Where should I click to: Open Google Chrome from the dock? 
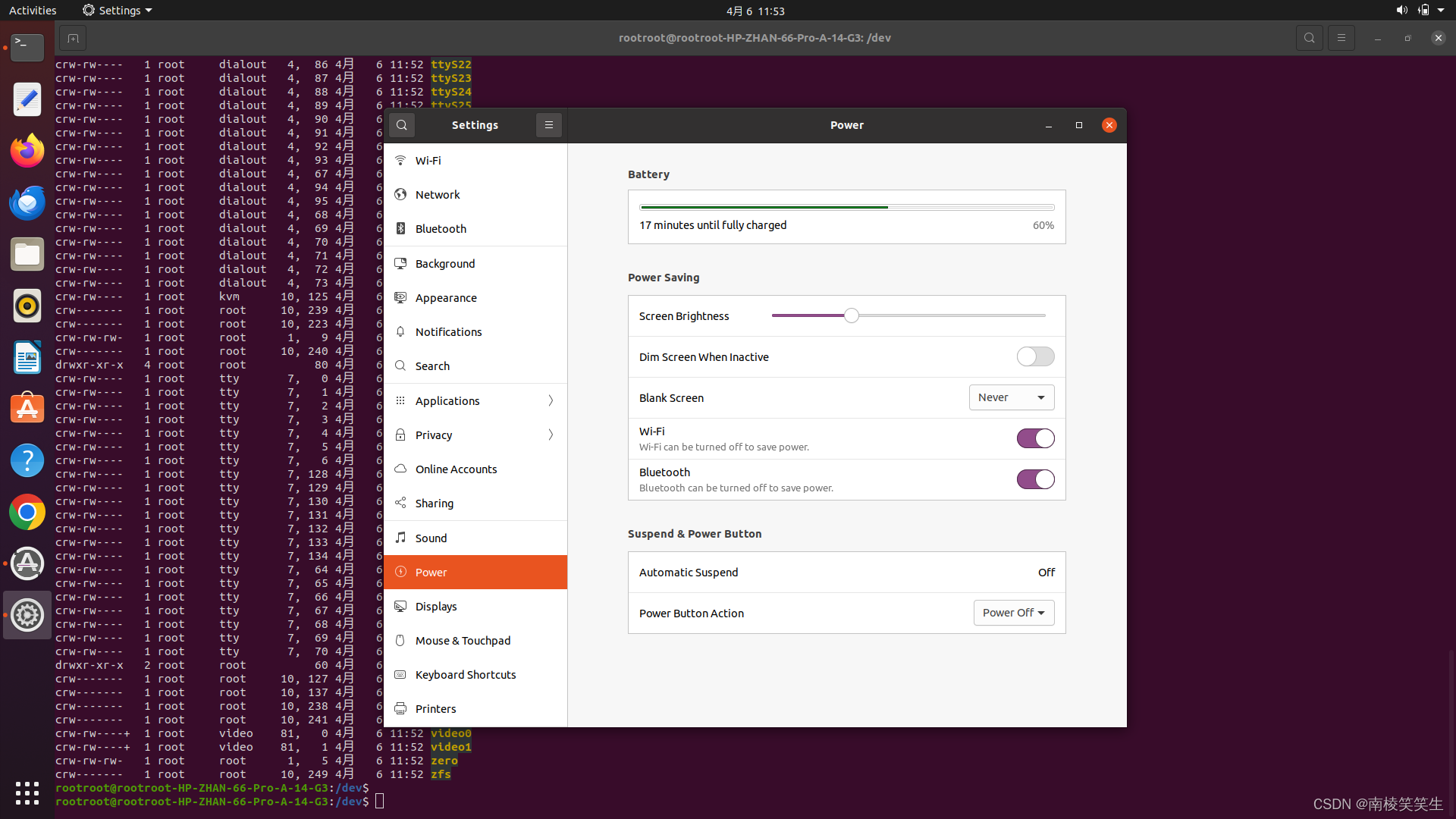click(x=27, y=512)
